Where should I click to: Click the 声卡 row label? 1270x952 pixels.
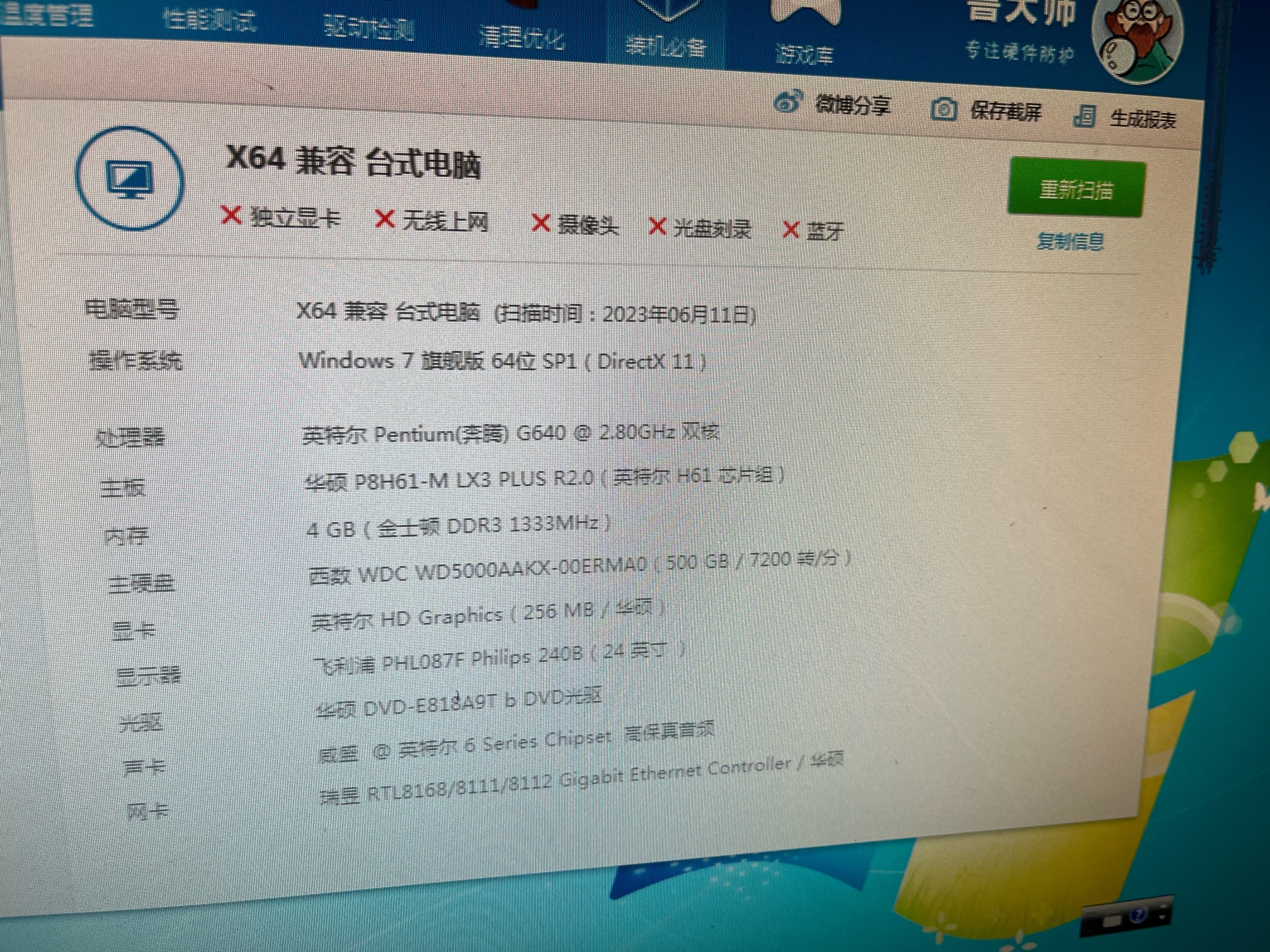pos(145,767)
